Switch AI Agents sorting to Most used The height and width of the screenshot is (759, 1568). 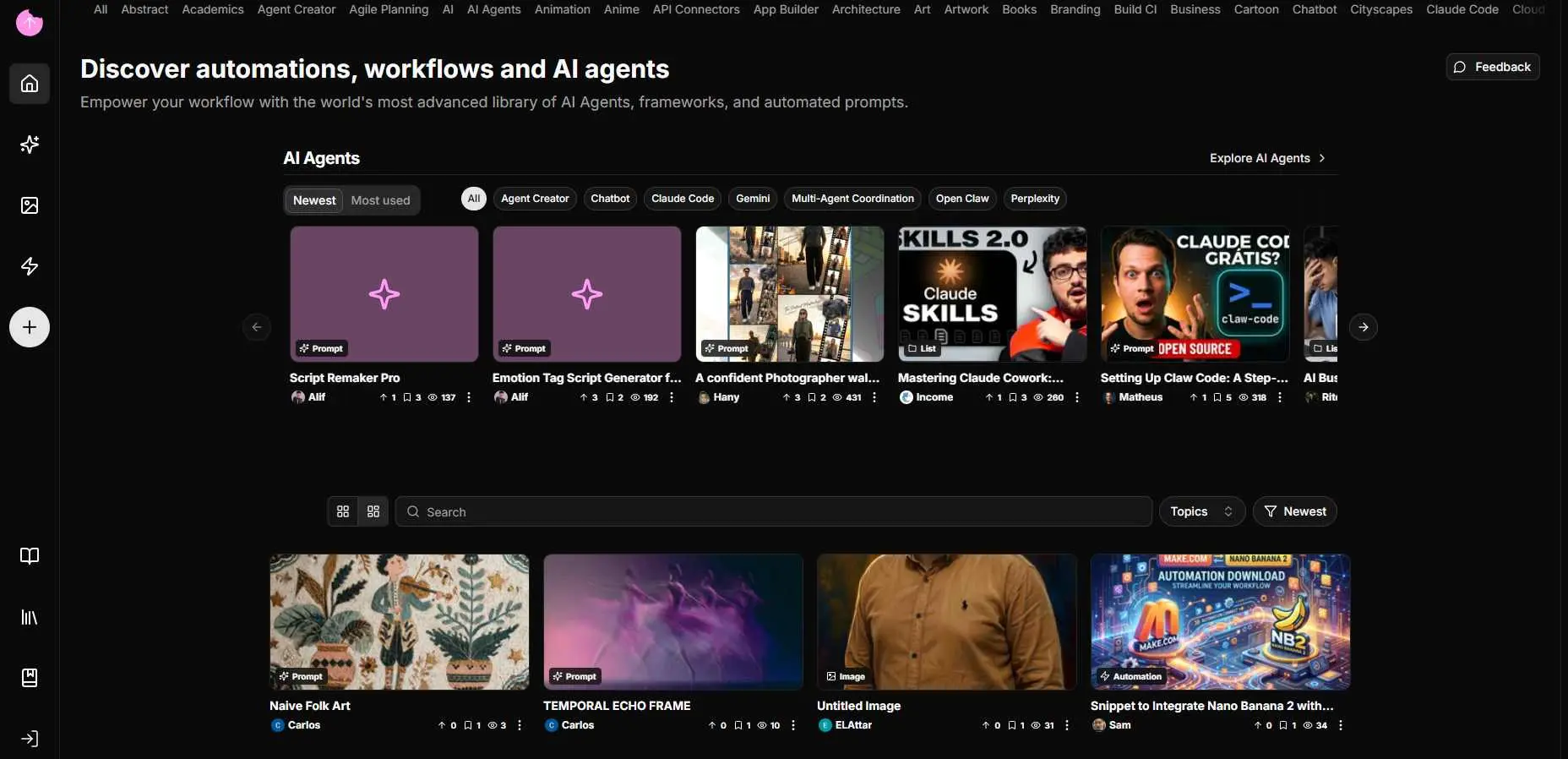[x=380, y=200]
